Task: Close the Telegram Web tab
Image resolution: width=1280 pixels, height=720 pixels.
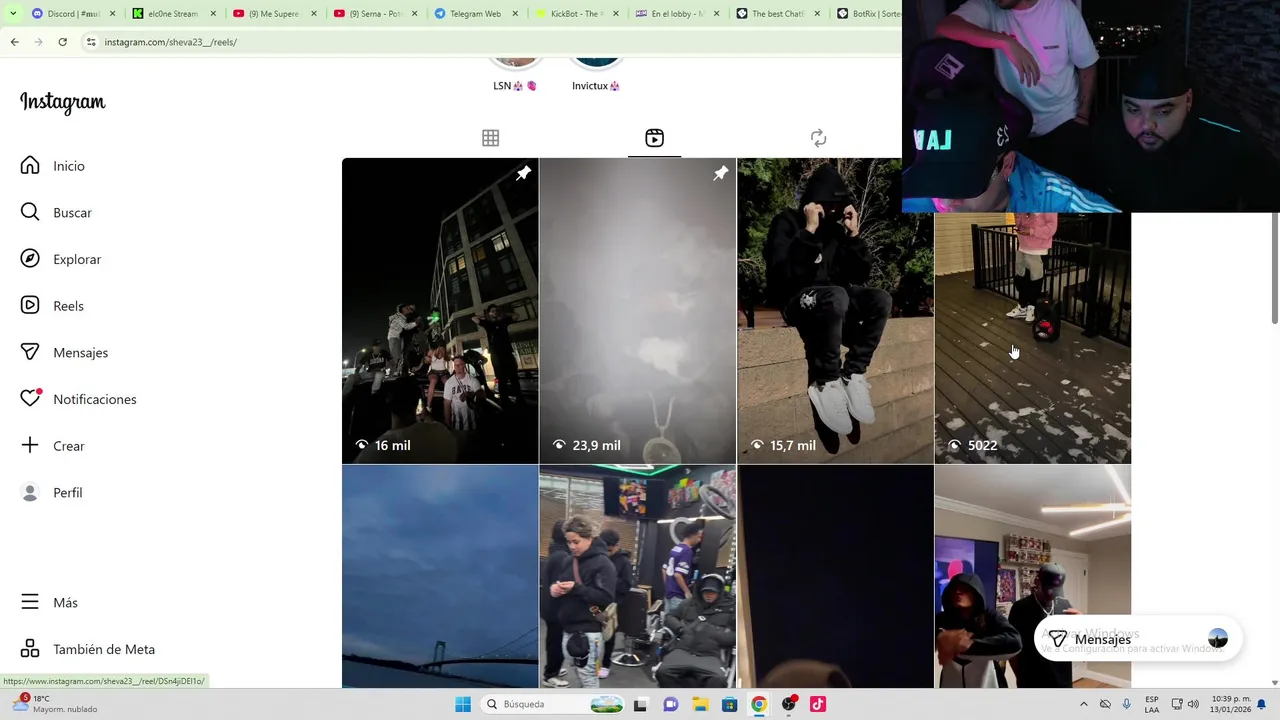Action: pyautogui.click(x=515, y=14)
